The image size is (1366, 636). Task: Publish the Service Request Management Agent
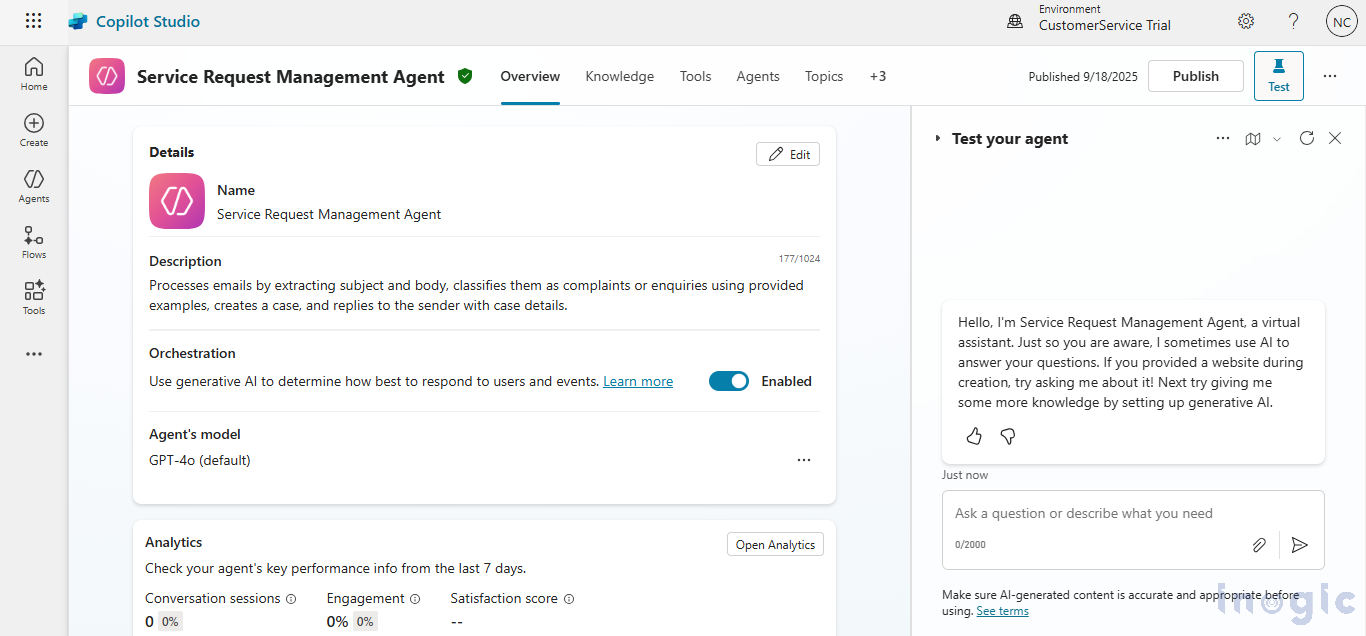(x=1195, y=76)
